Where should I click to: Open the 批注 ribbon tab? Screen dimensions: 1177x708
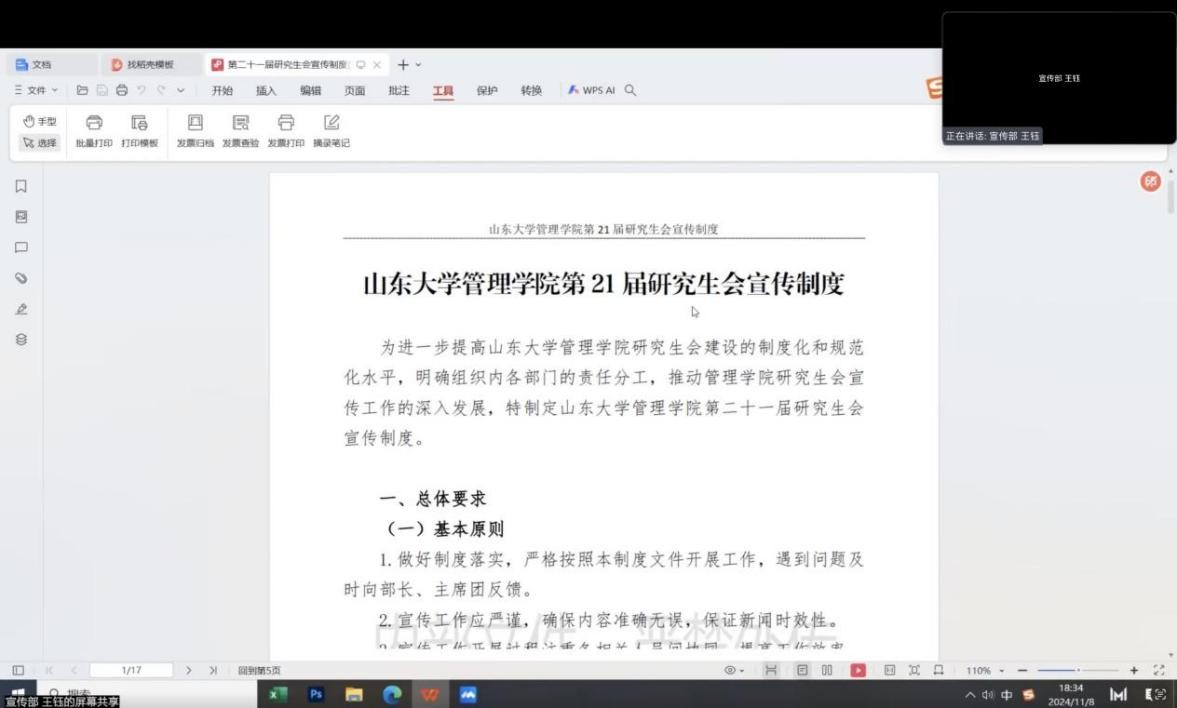[399, 90]
